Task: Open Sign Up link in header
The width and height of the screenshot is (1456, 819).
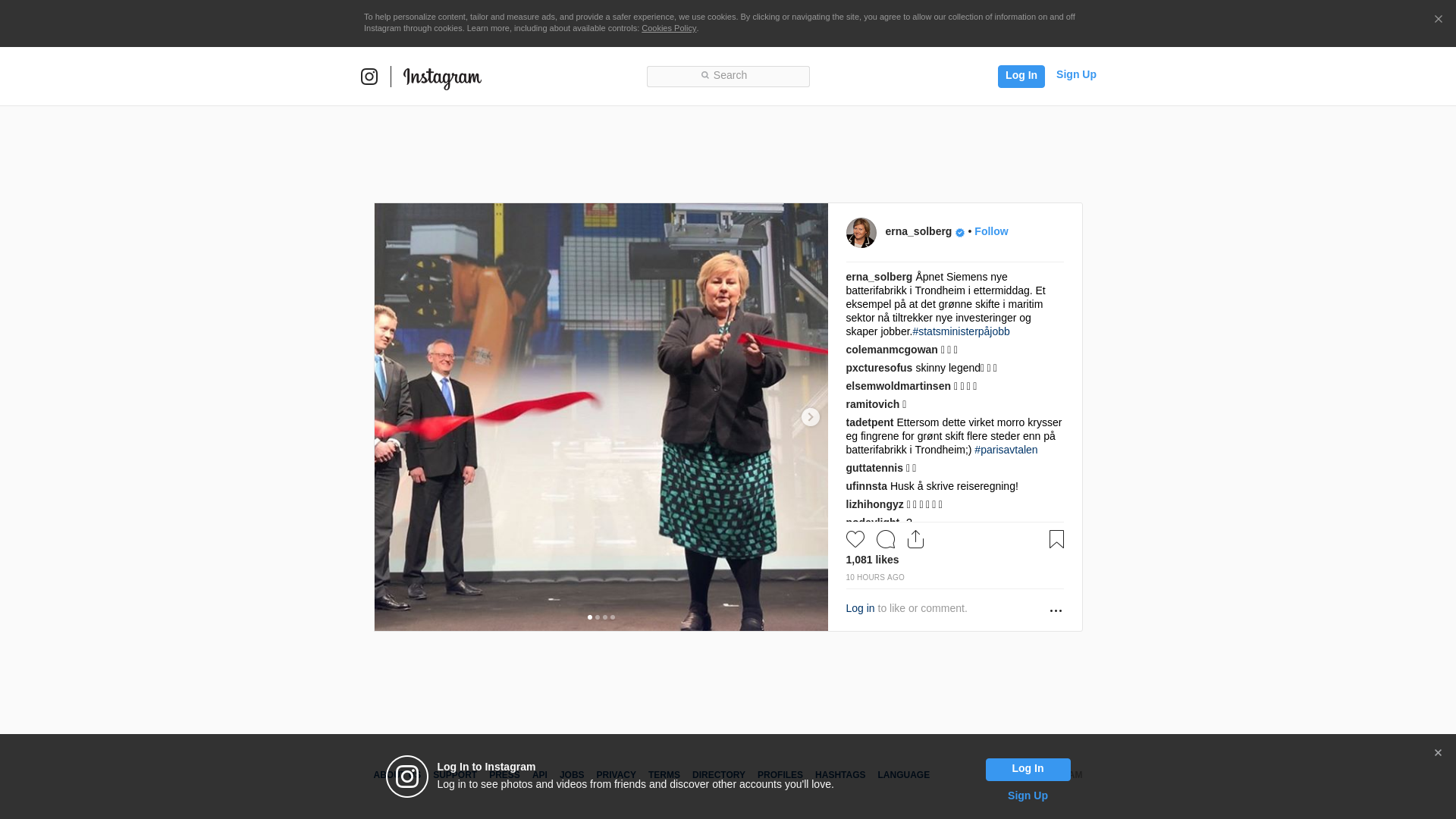Action: pyautogui.click(x=1076, y=74)
